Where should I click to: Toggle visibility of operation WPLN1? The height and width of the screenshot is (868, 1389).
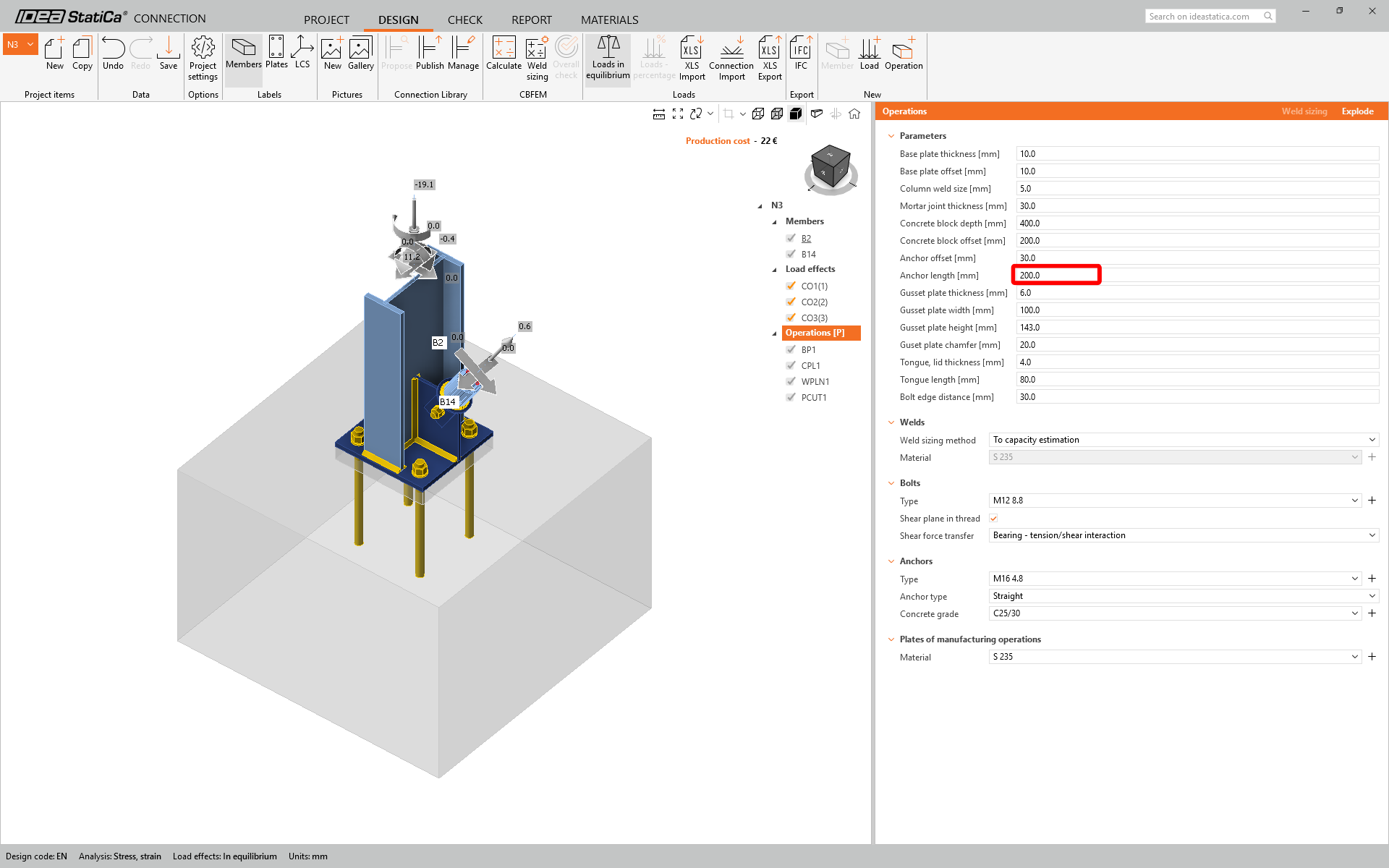pyautogui.click(x=791, y=381)
